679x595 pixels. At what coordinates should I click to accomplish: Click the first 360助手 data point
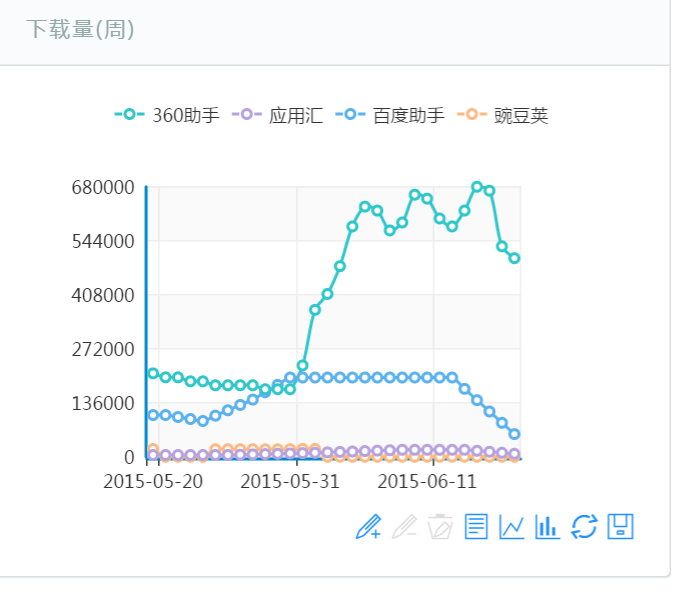click(153, 373)
